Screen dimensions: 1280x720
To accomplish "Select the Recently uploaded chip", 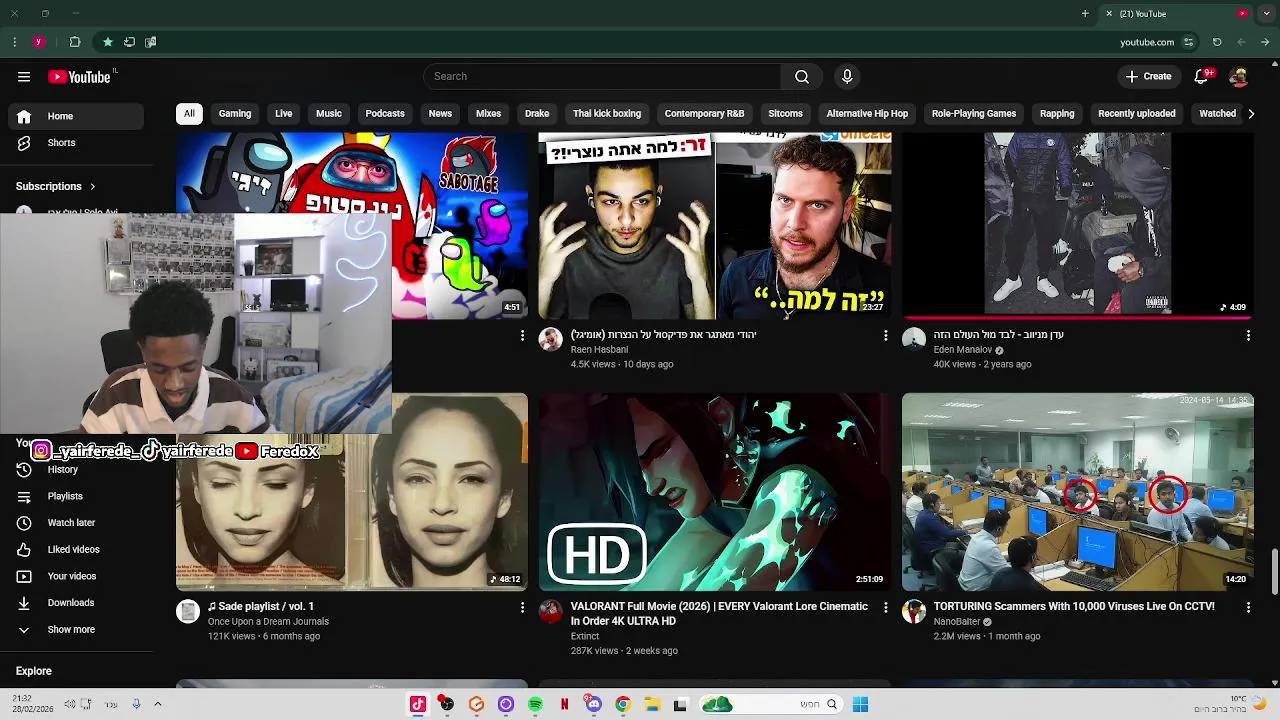I will tap(1137, 113).
